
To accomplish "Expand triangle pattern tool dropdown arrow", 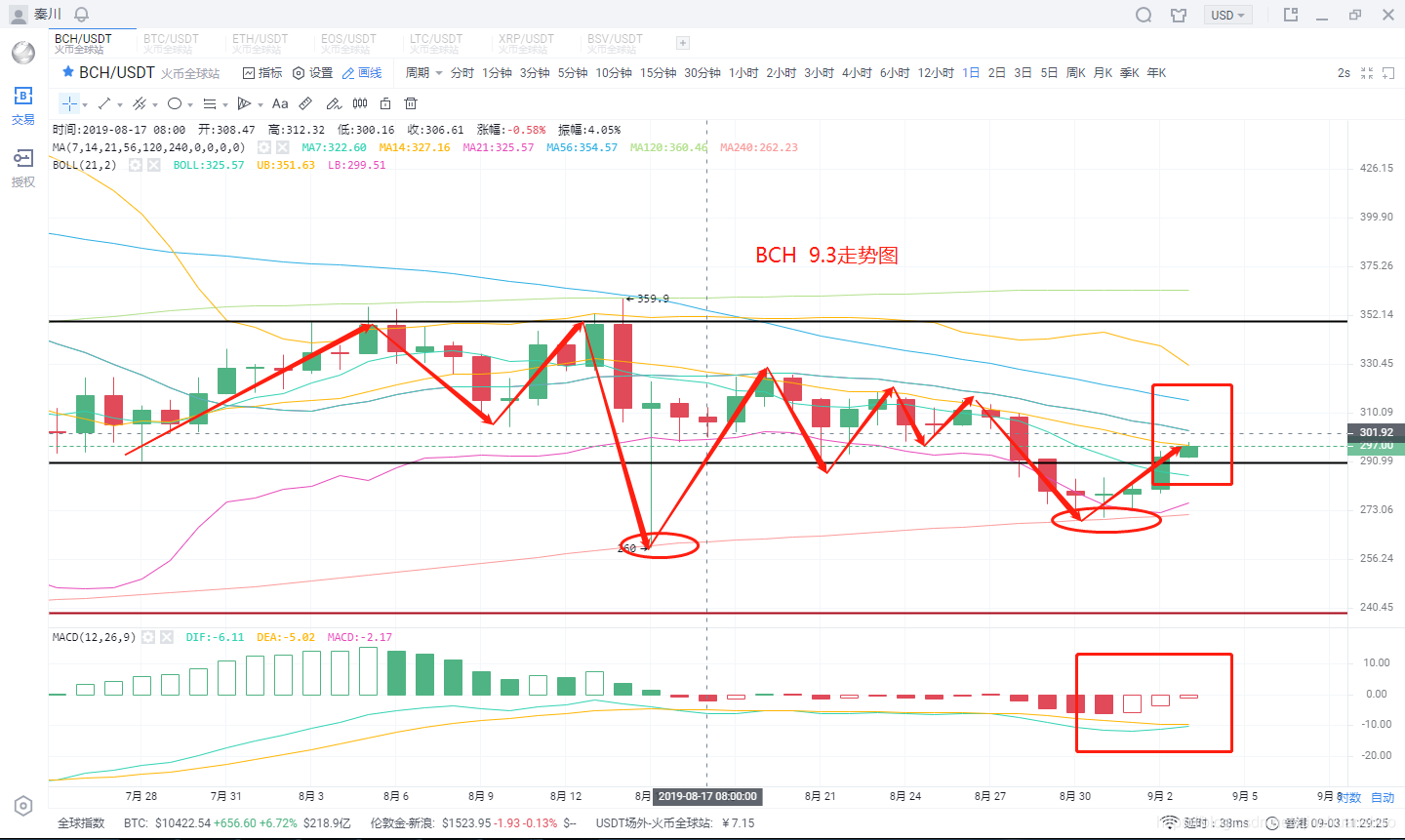I will [x=261, y=104].
